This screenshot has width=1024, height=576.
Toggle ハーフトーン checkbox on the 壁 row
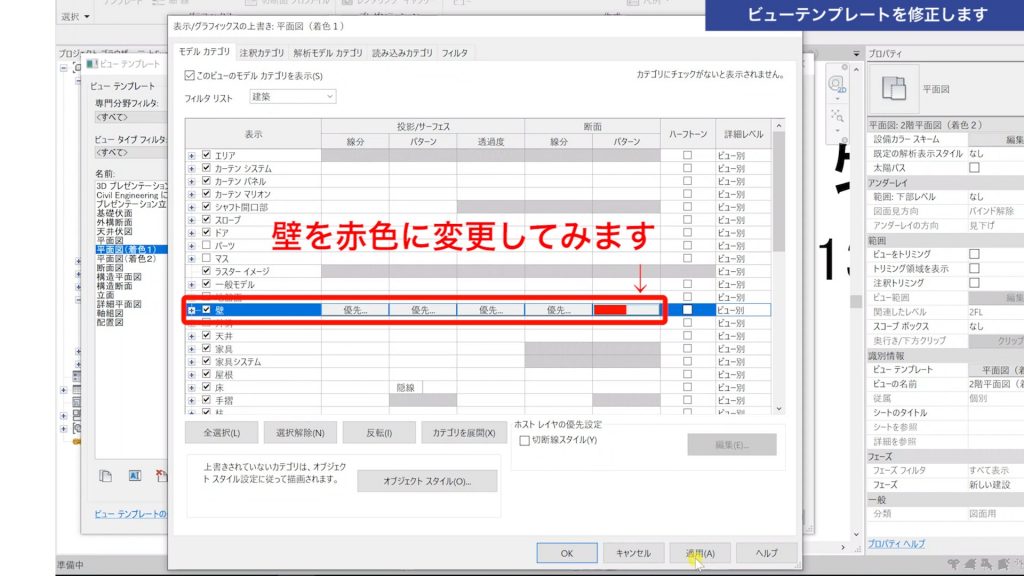click(685, 309)
